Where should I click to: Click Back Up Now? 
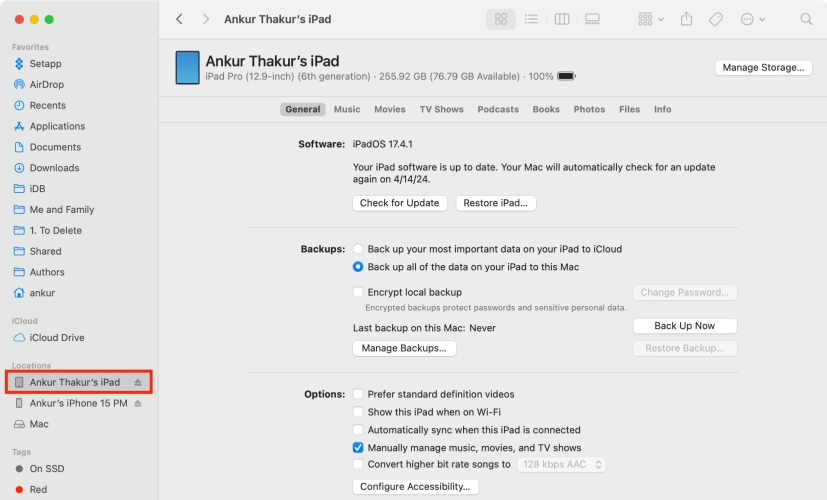click(685, 326)
